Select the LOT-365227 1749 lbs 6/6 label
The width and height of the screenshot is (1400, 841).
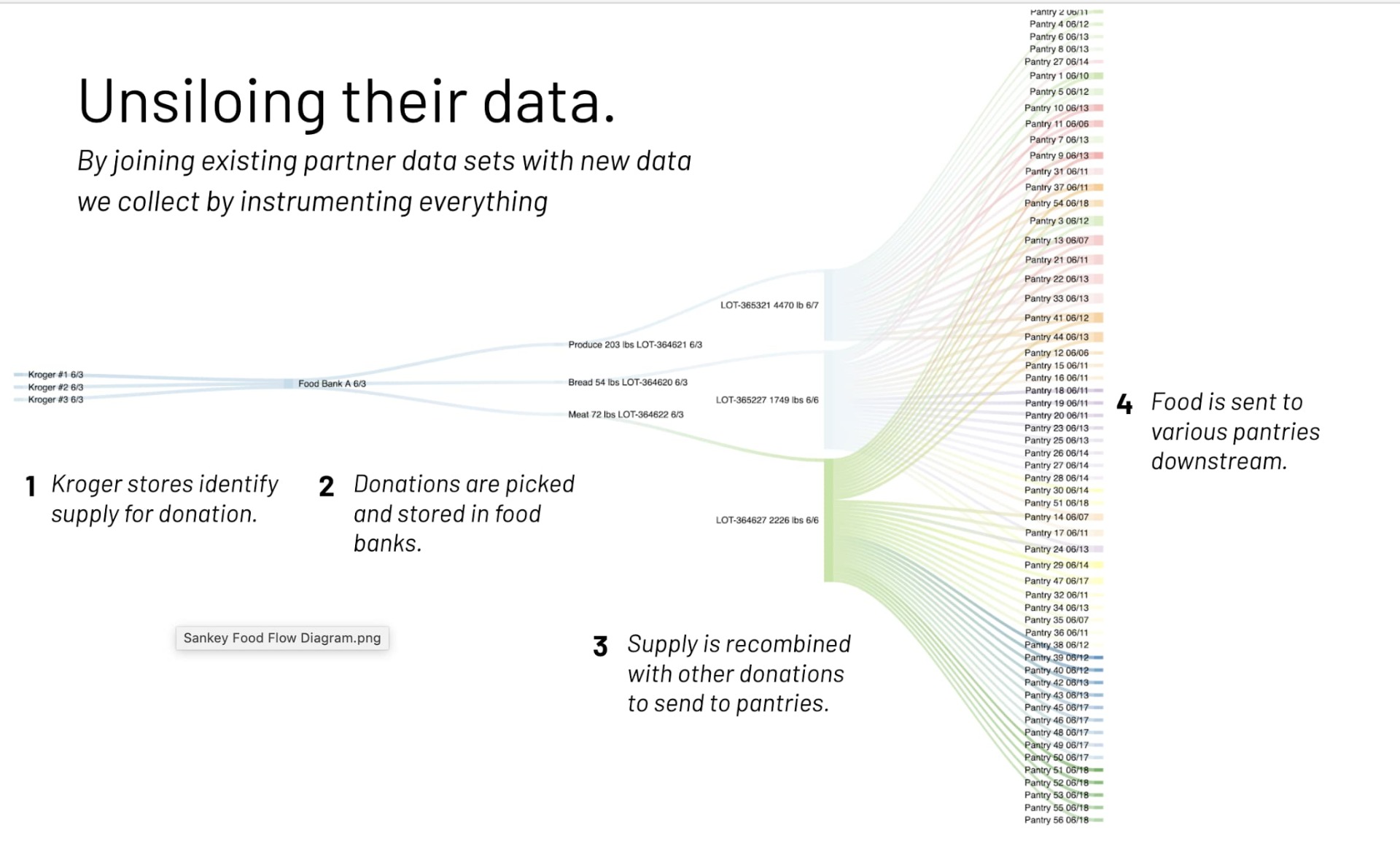coord(766,400)
